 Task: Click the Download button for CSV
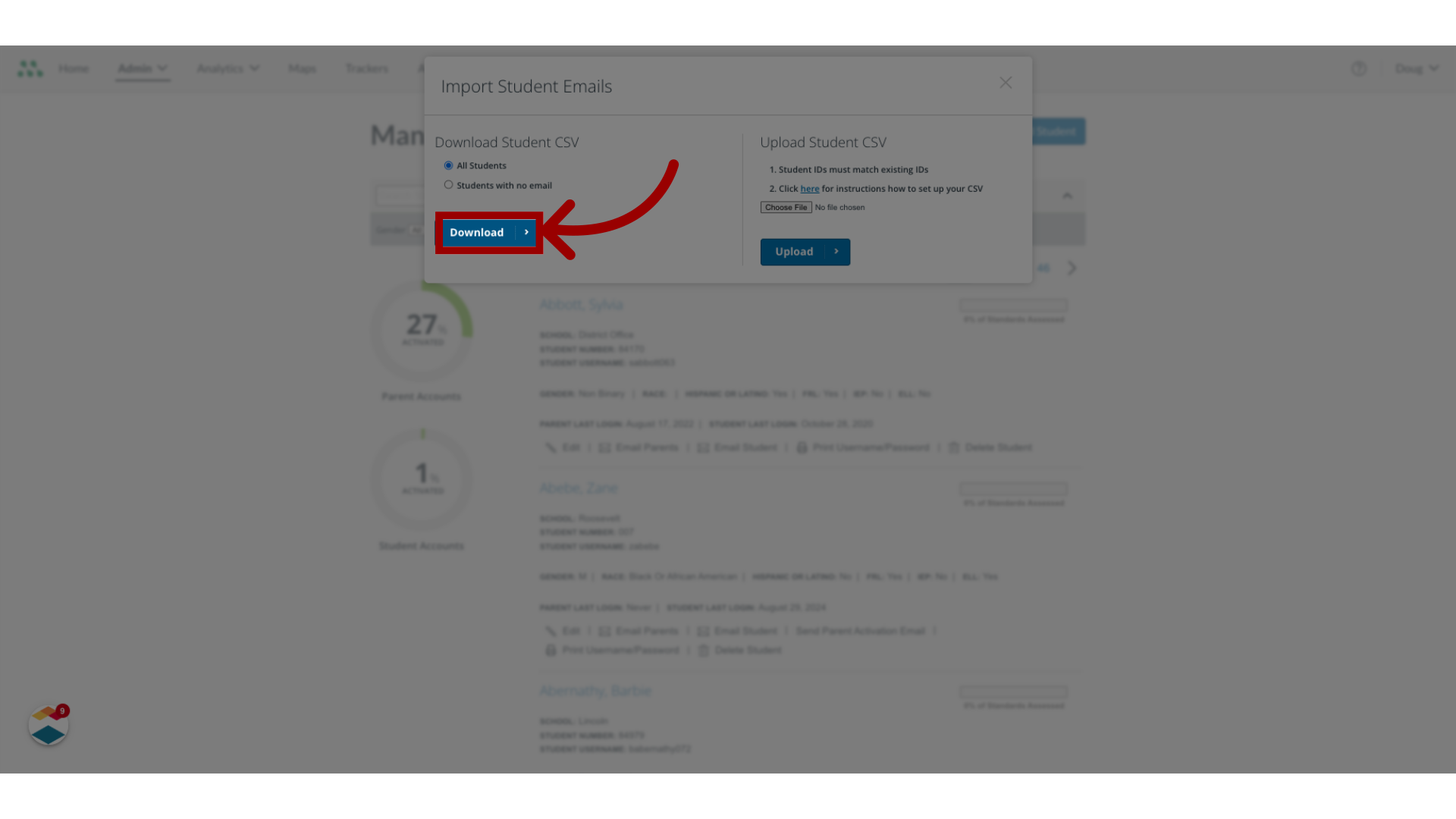click(x=488, y=232)
